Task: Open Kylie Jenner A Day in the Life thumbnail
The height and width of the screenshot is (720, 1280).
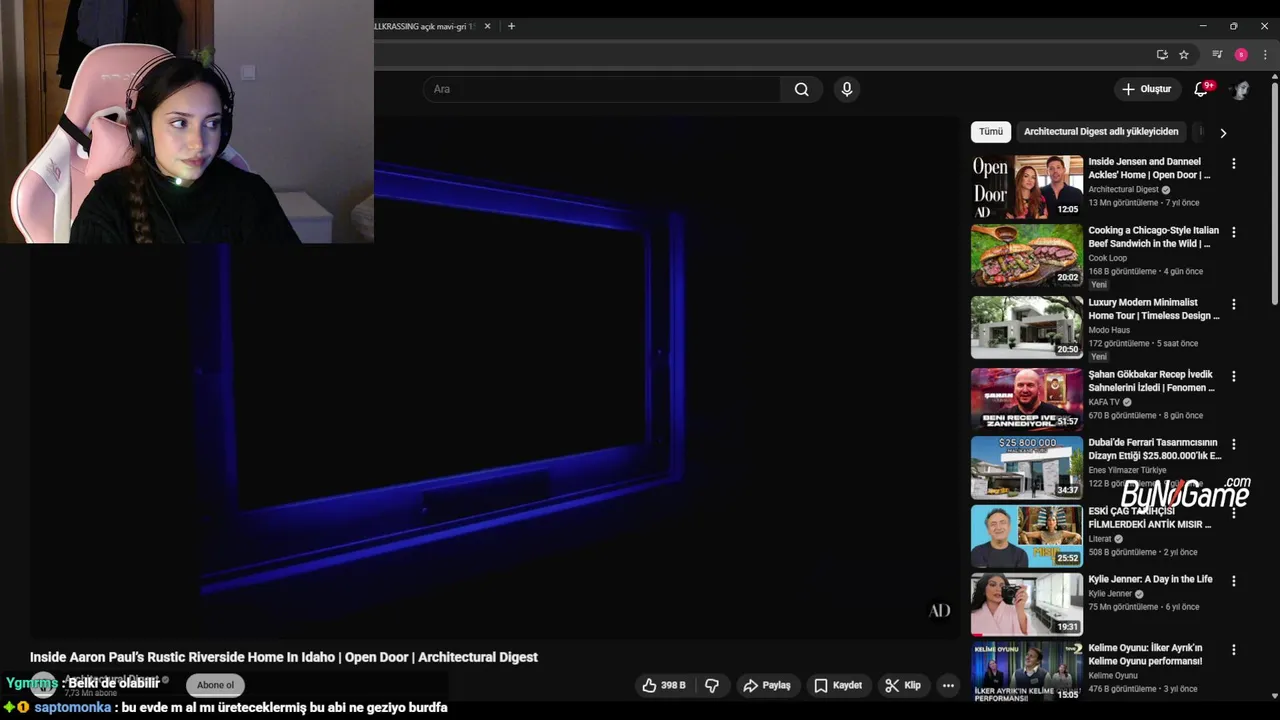Action: pos(1026,604)
